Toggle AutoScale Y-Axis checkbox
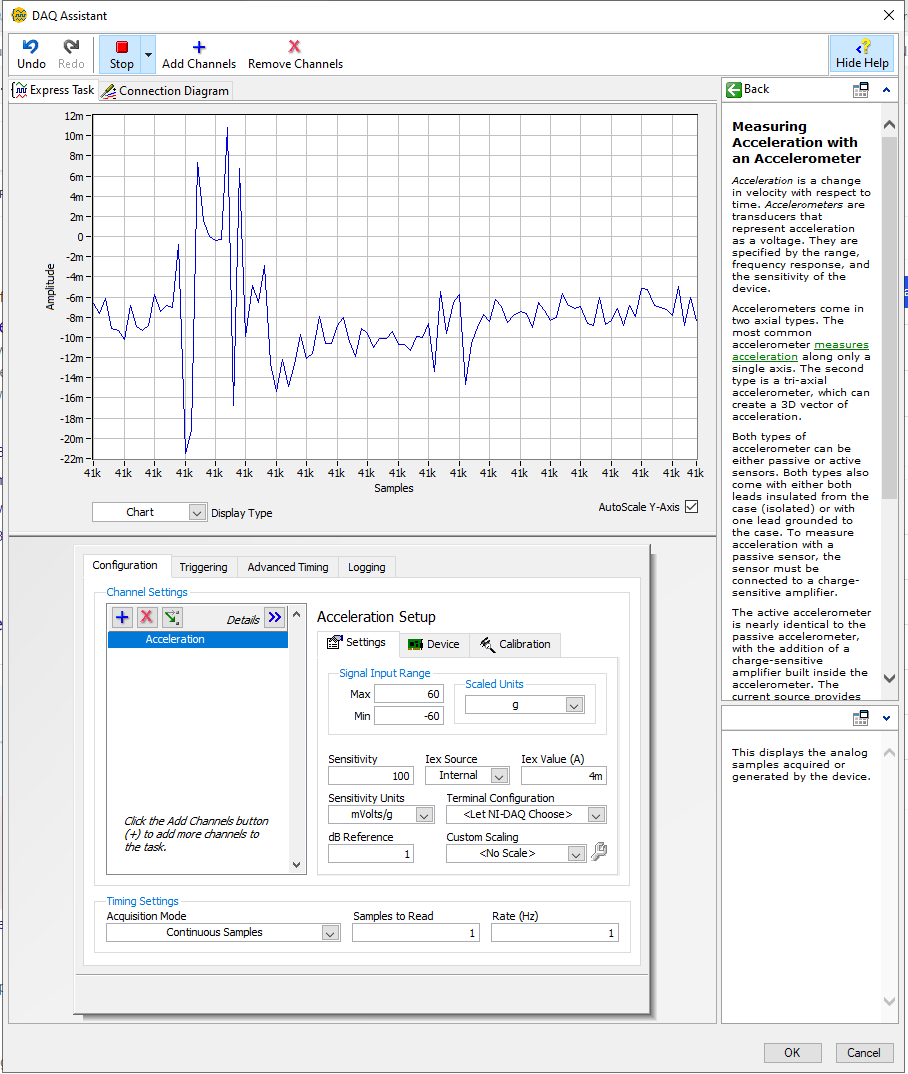Image resolution: width=908 pixels, height=1074 pixels. 692,507
